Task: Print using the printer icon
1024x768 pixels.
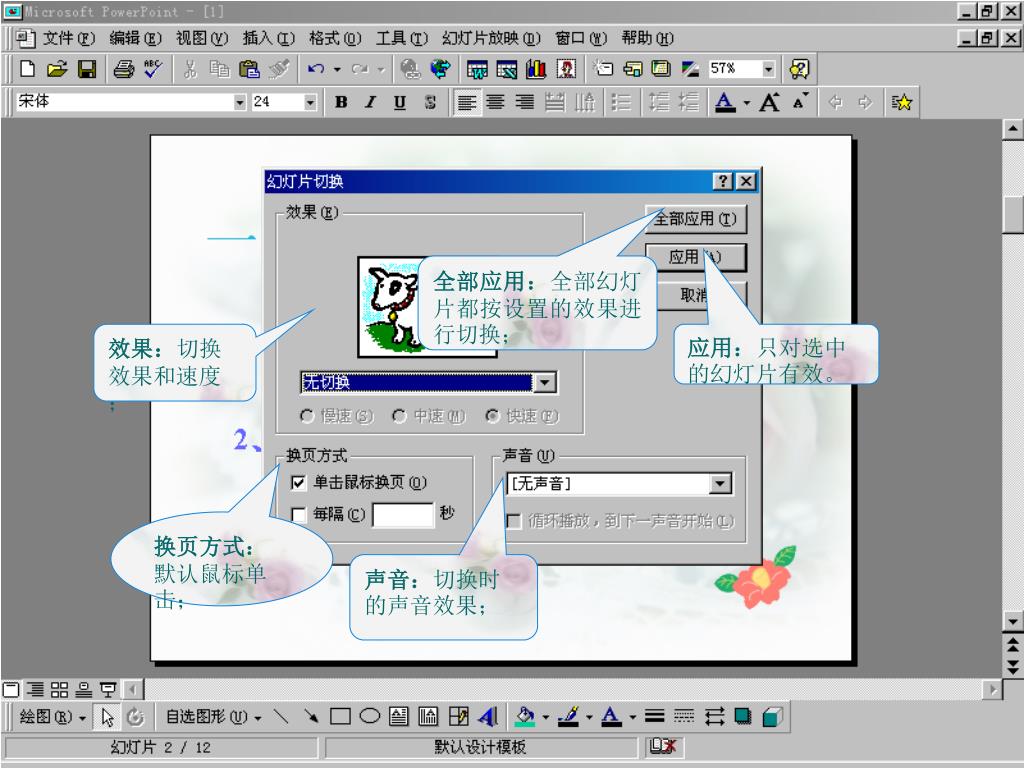Action: (x=123, y=69)
